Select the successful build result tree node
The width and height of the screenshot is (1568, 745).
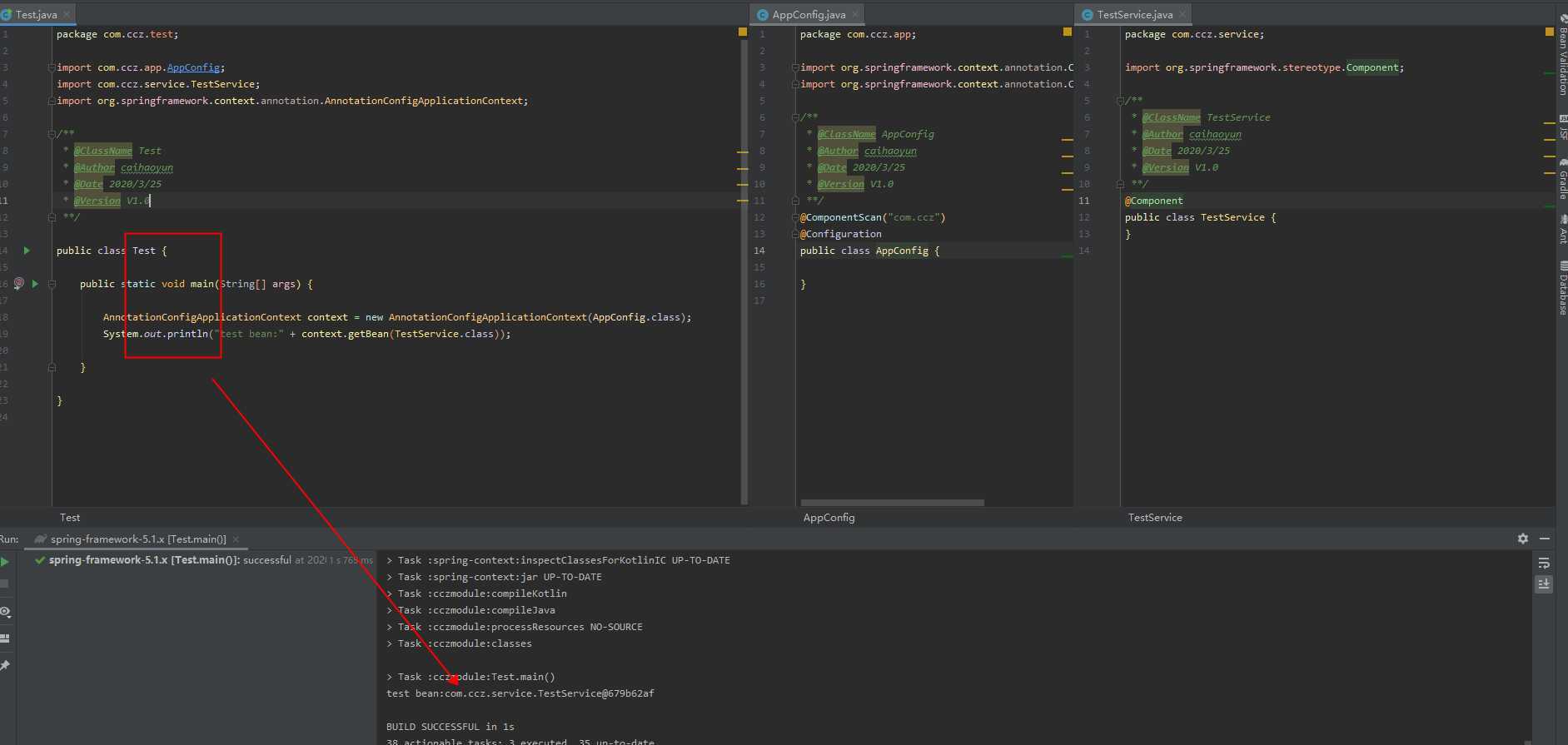[204, 560]
